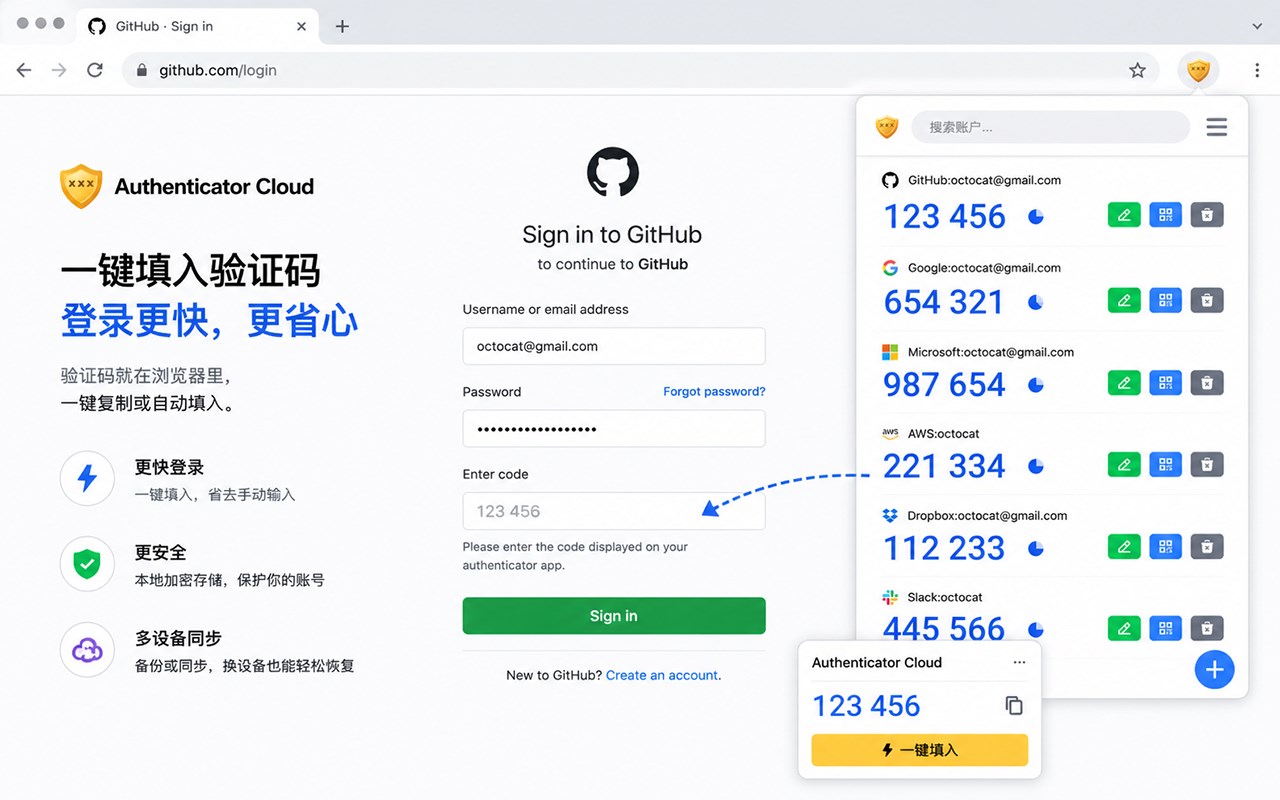Close the GitHub · Sign in tab
Viewport: 1280px width, 800px height.
(x=302, y=26)
